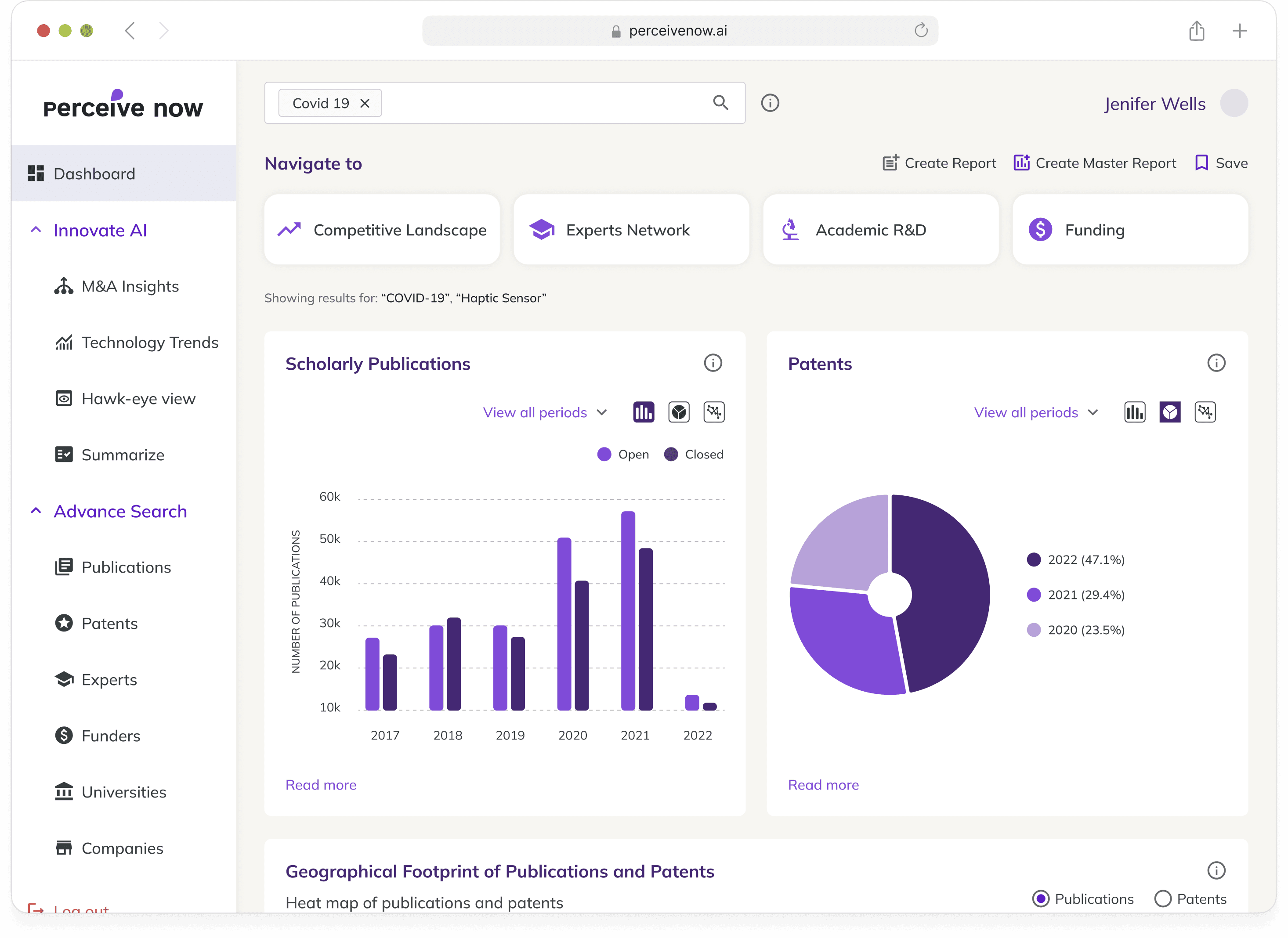Click browser share icon
Screen dimensions: 1288x938
point(1197,31)
